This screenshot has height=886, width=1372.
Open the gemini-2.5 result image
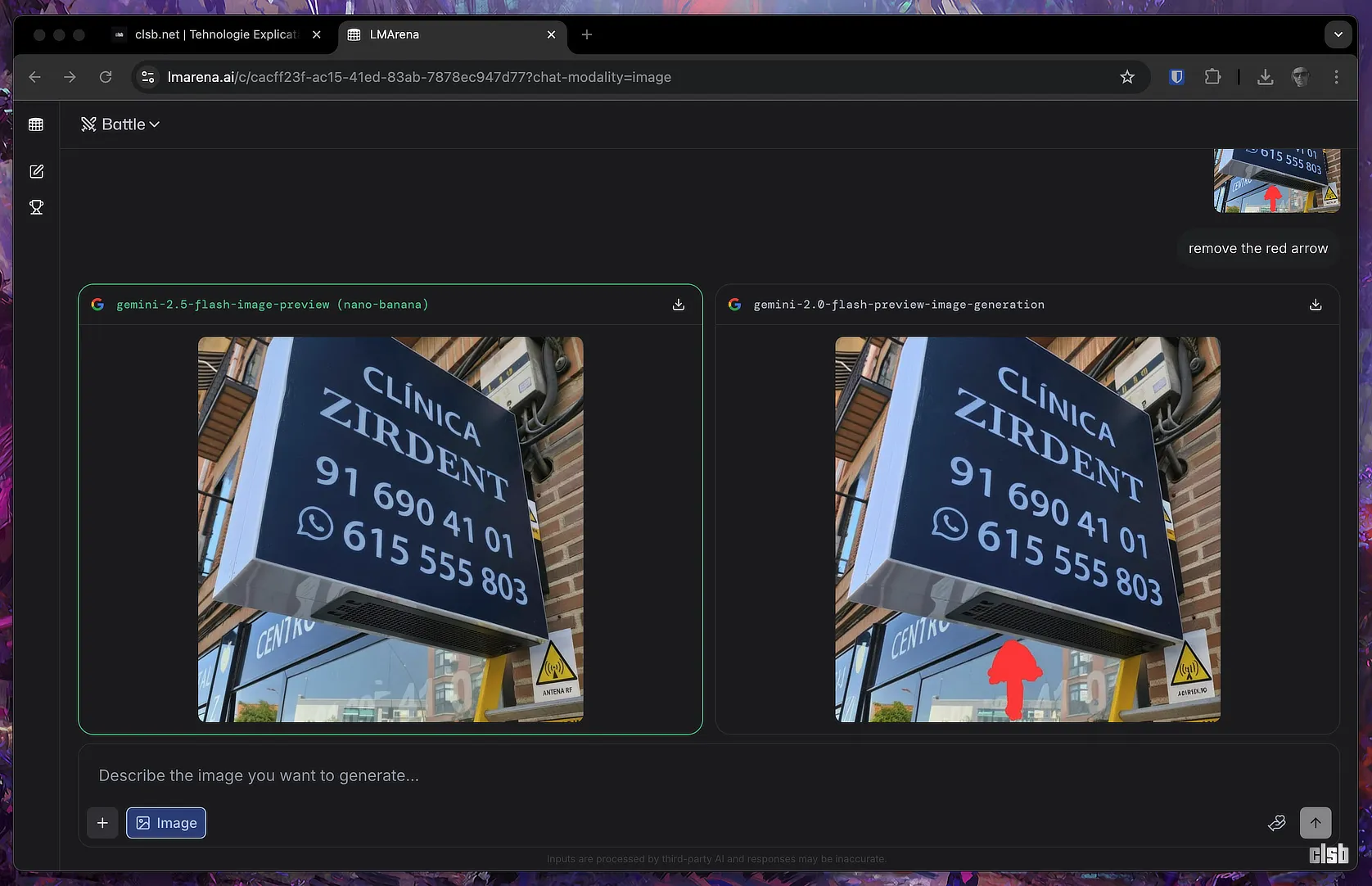(x=390, y=529)
